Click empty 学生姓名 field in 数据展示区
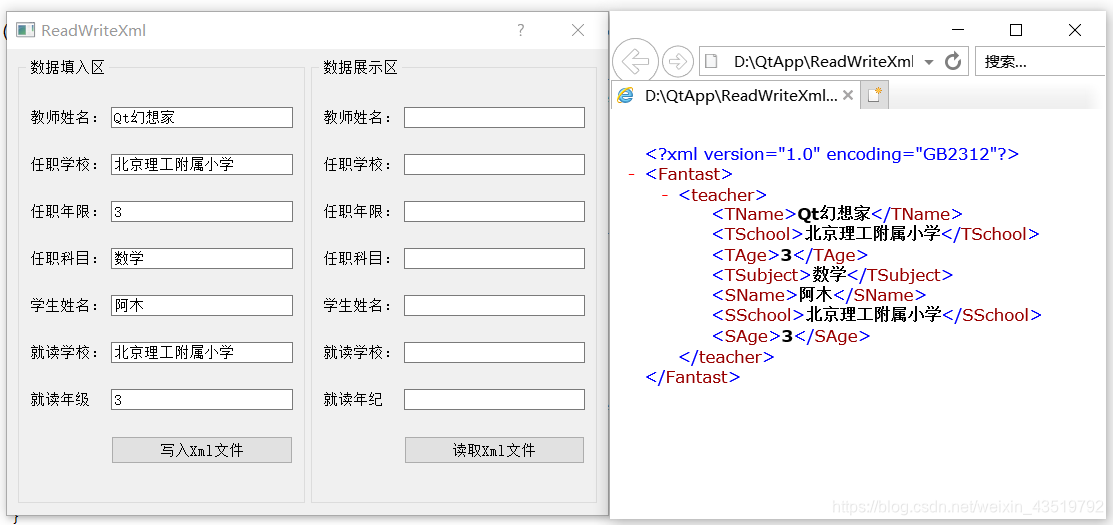Screen dimensions: 1113x525 tap(494, 306)
